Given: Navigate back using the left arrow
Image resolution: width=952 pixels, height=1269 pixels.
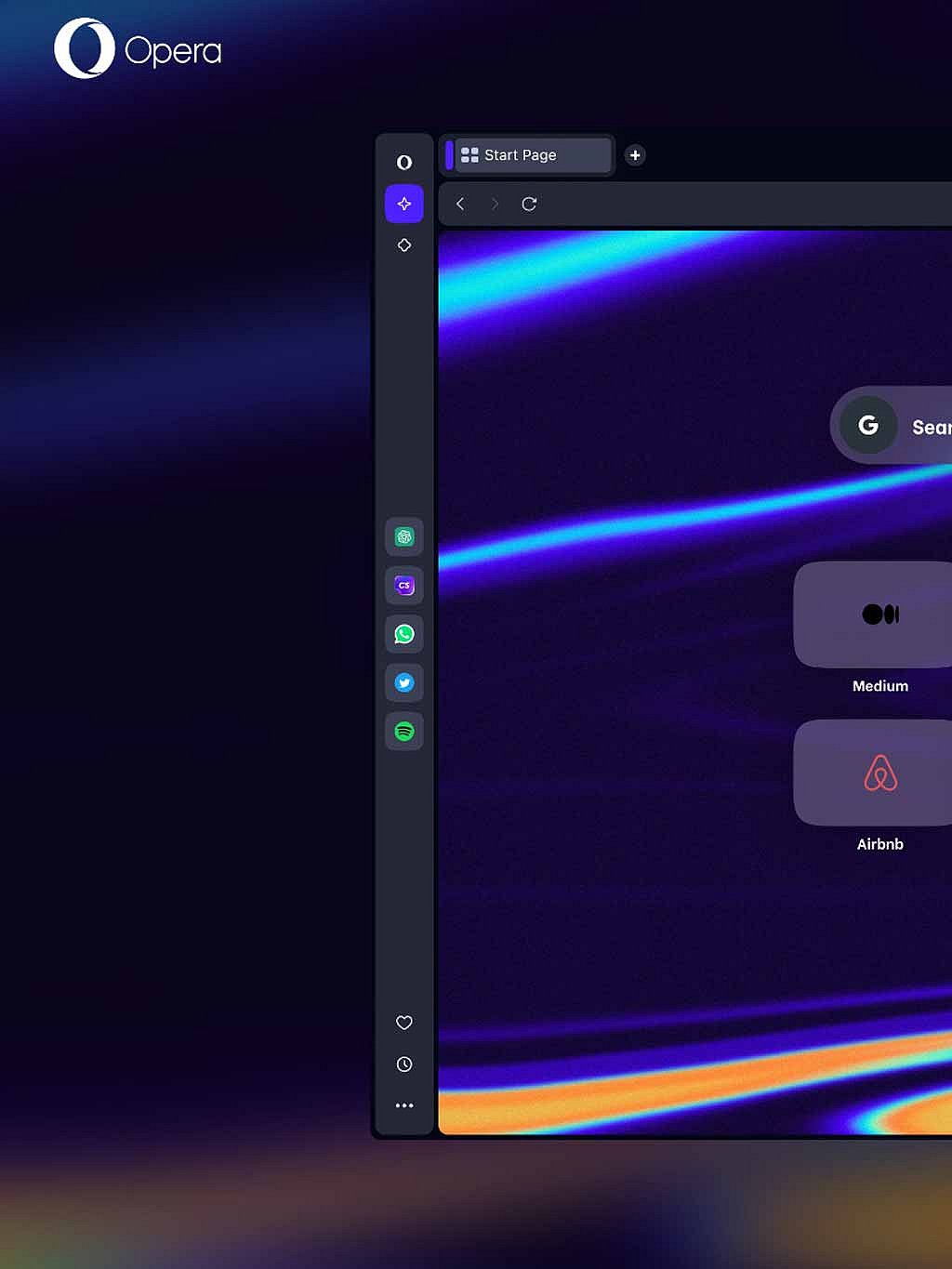Looking at the screenshot, I should click(460, 205).
